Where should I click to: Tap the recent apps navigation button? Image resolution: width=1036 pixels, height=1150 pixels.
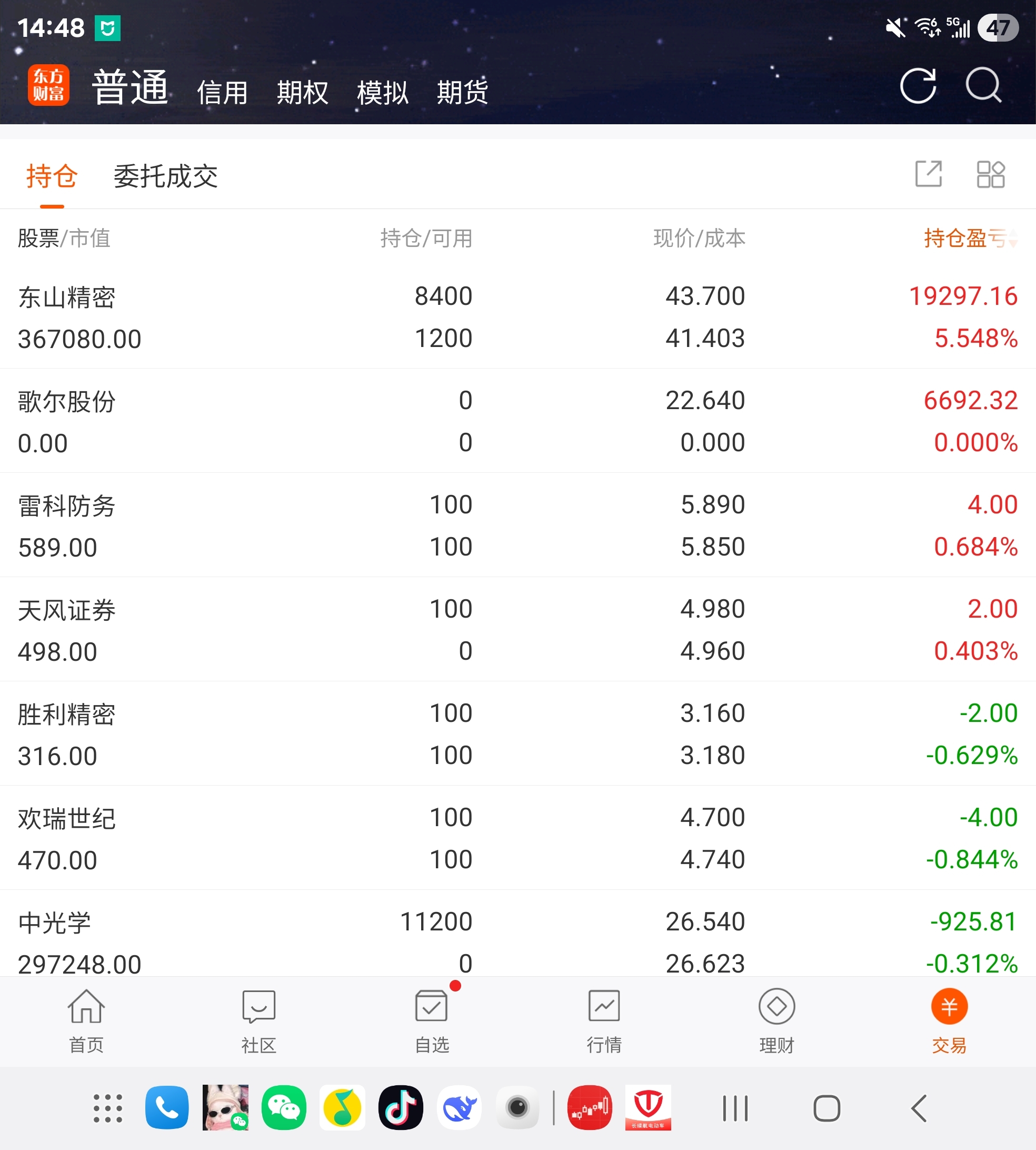(x=735, y=1108)
